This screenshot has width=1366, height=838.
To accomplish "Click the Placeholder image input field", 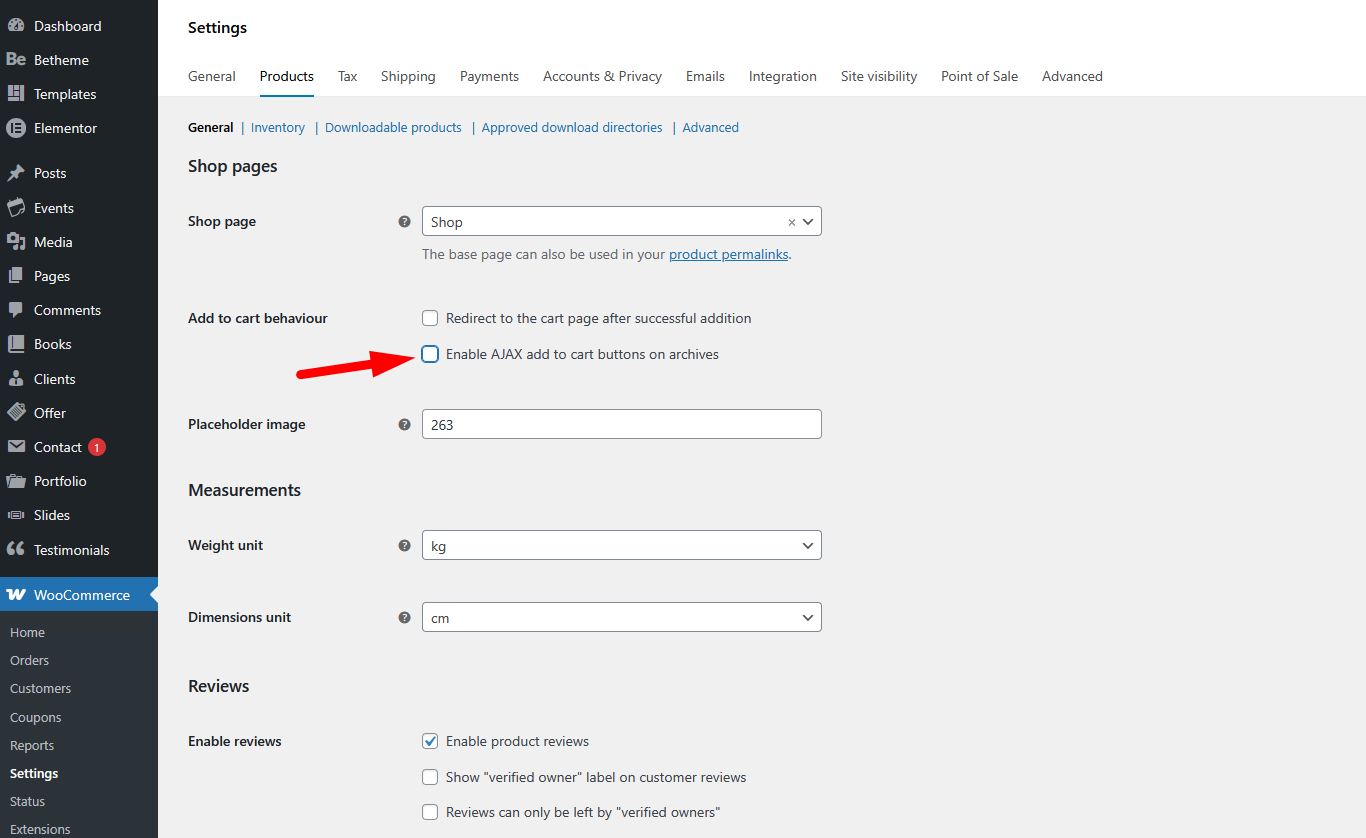I will pos(621,425).
